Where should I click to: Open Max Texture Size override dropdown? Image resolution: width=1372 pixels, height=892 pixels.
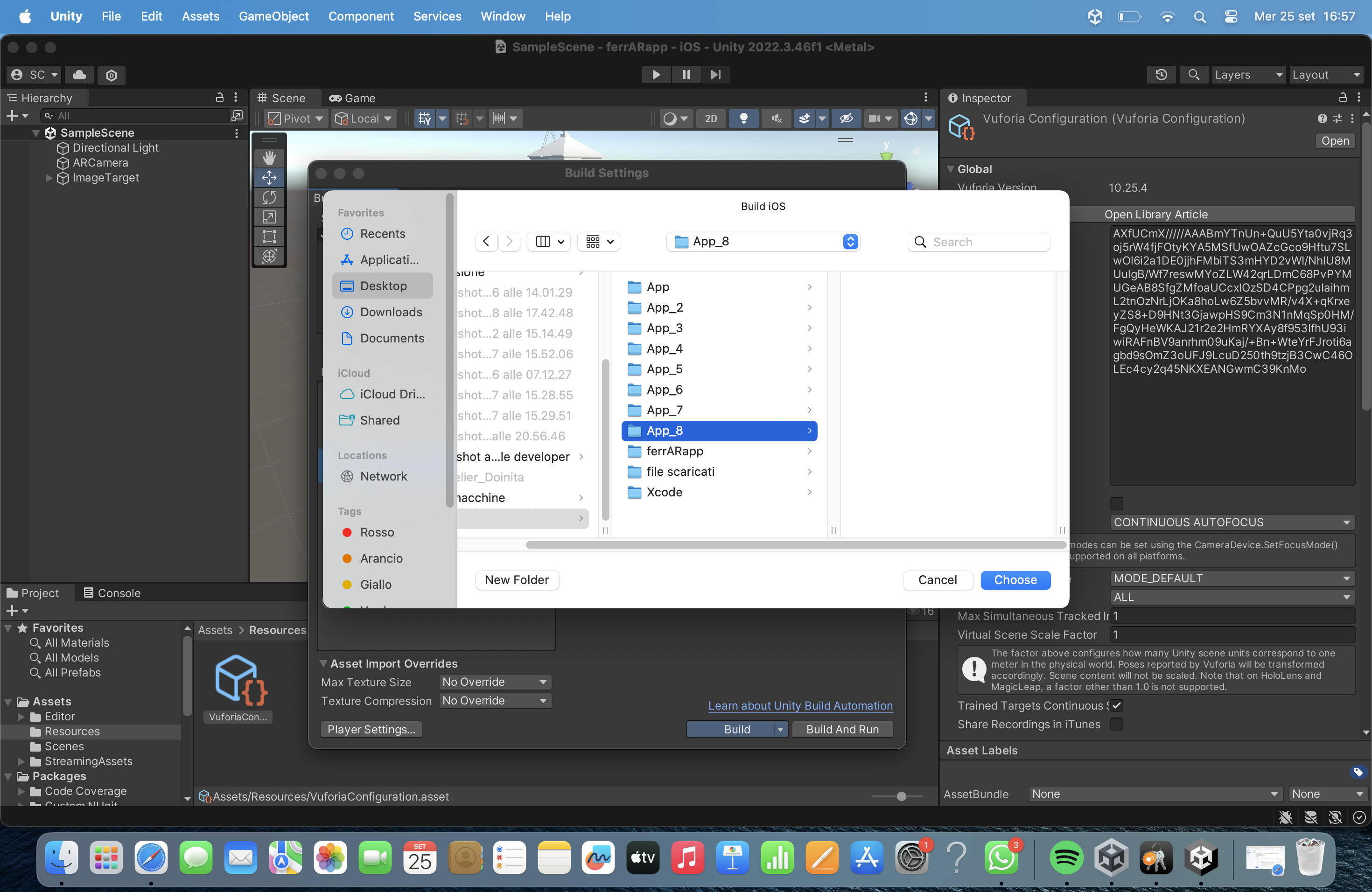pyautogui.click(x=495, y=682)
